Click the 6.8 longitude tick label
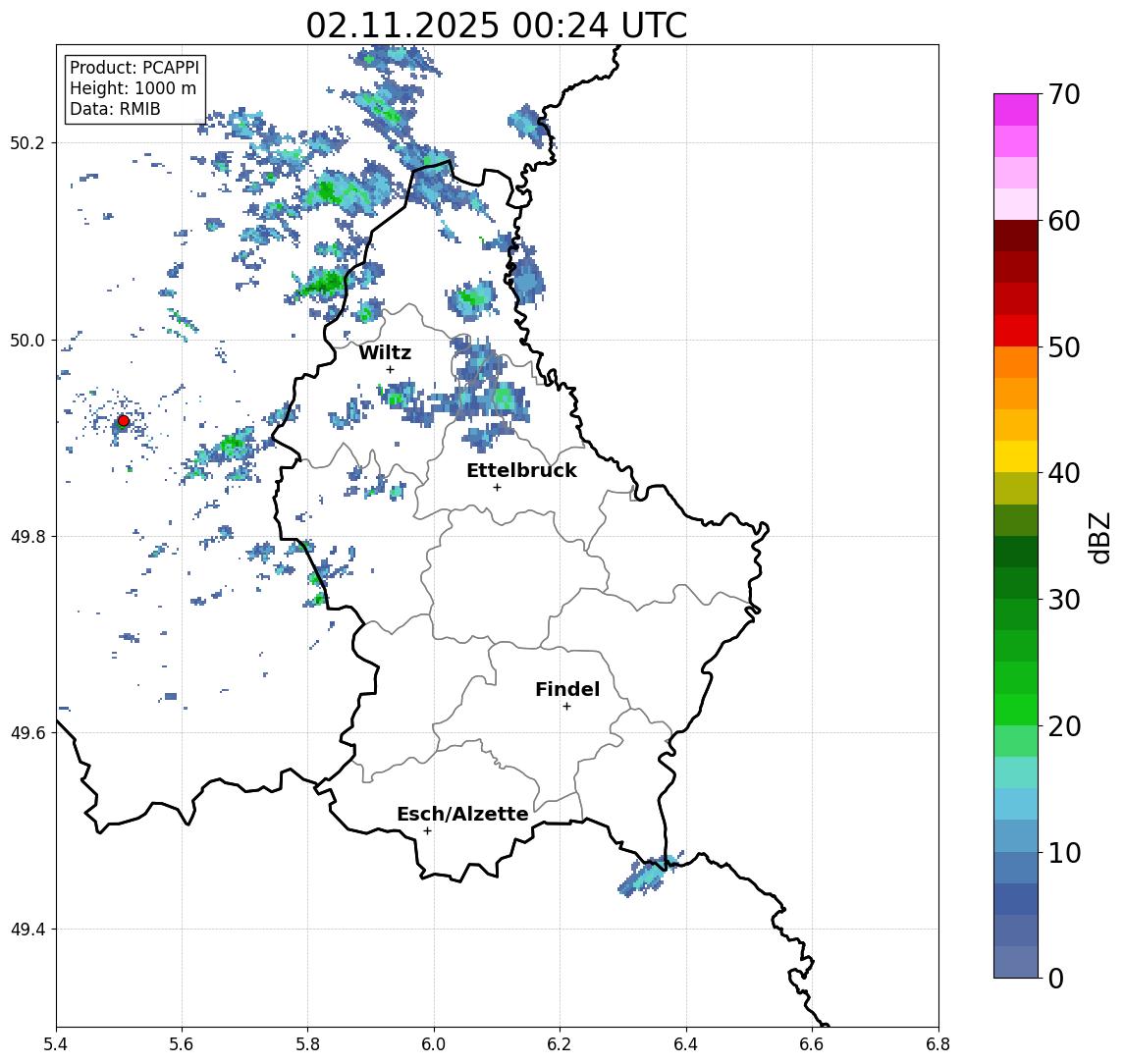 coord(938,1044)
